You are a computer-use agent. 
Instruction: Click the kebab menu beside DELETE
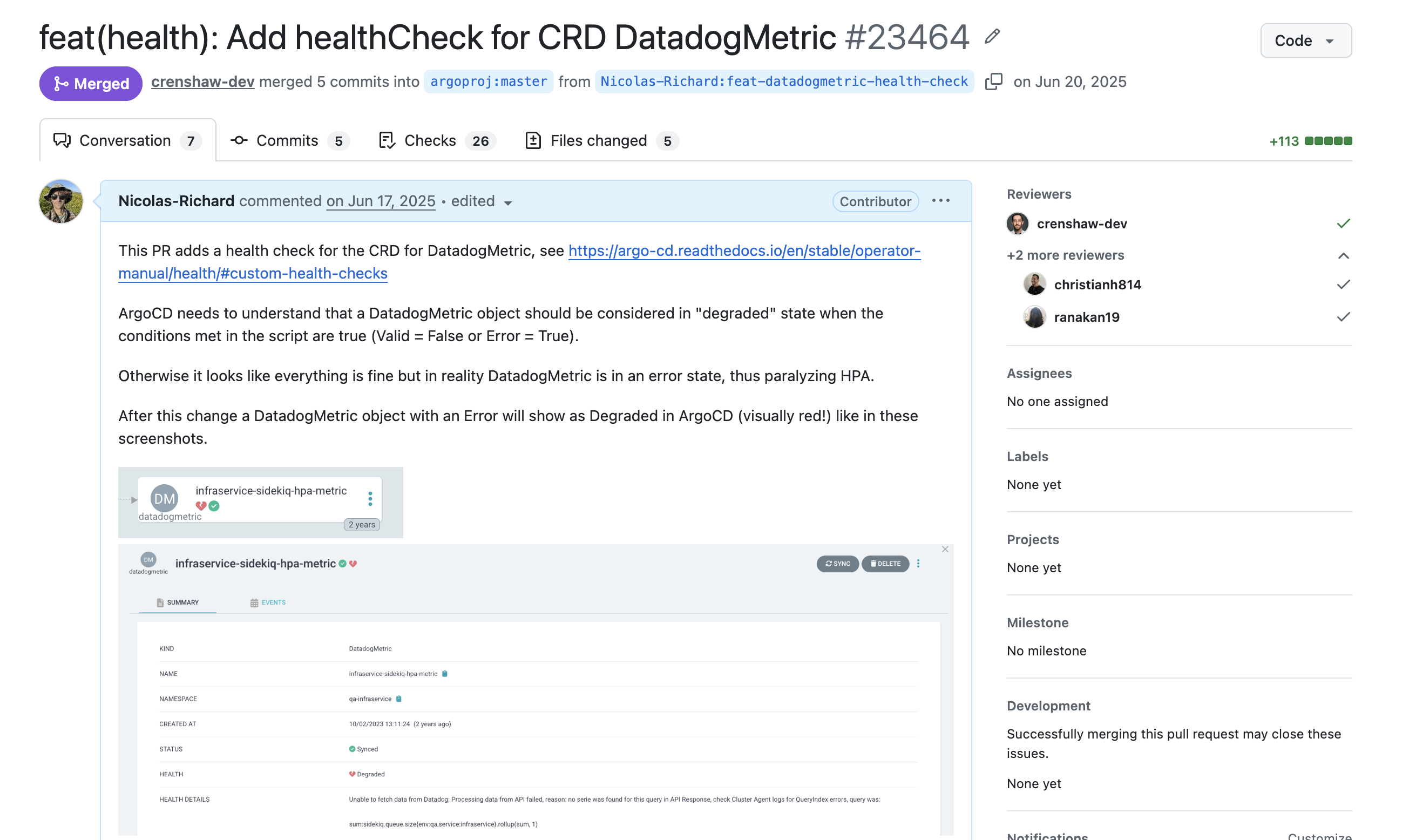(918, 564)
